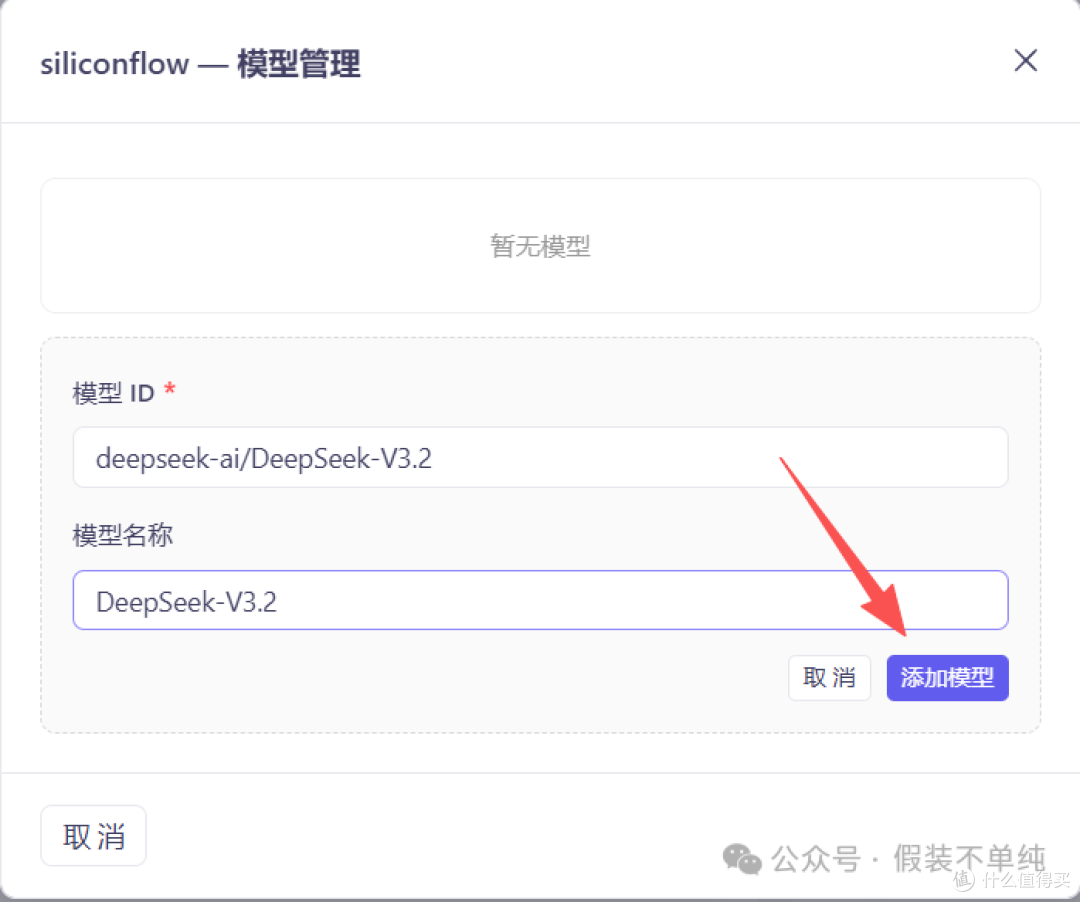Click the bottom-left 取消 dialog button
Viewport: 1080px width, 902px height.
click(94, 836)
